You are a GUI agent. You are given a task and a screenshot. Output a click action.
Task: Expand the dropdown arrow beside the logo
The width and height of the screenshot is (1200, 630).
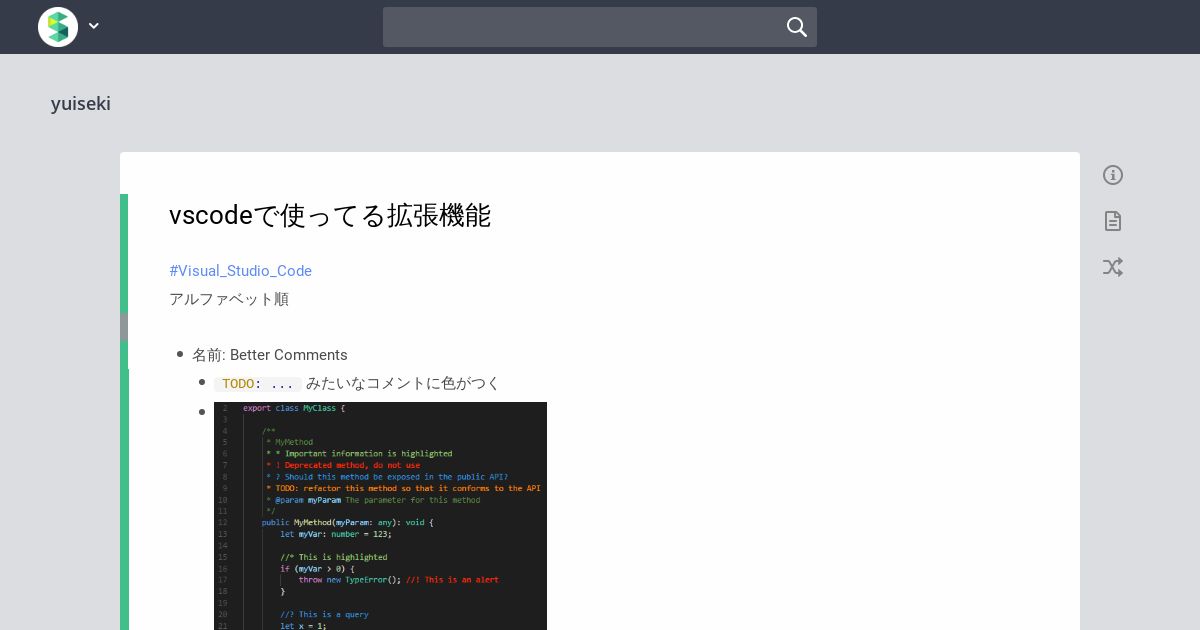[94, 27]
